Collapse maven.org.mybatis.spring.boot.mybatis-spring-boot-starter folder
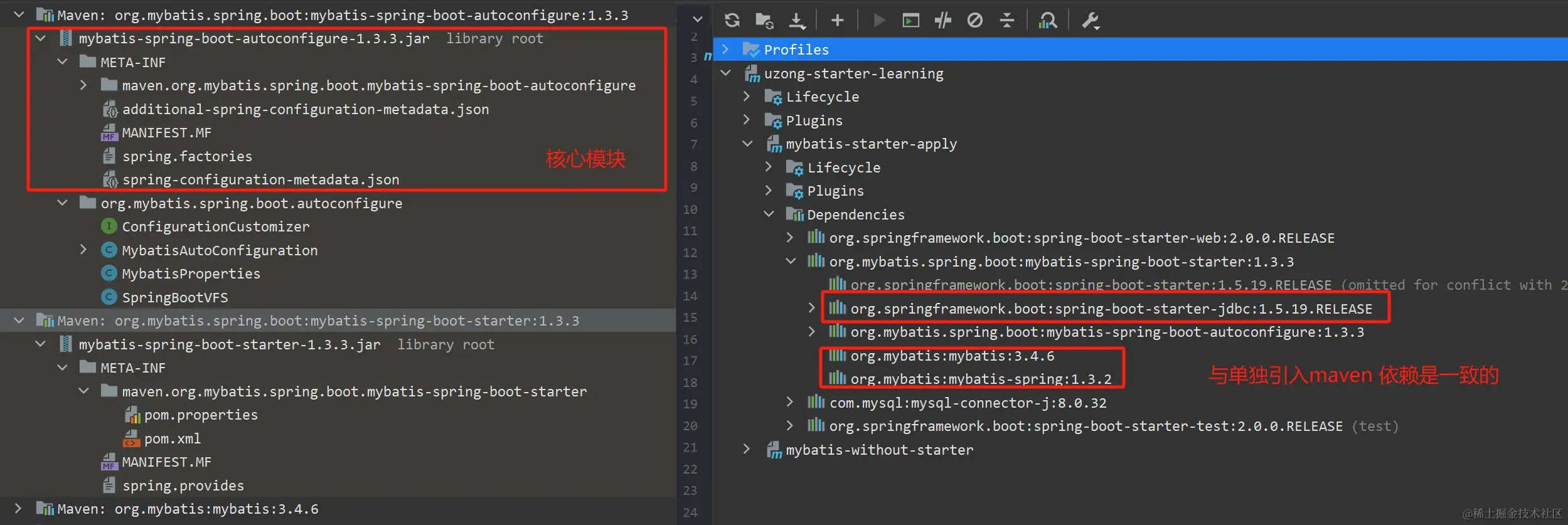The width and height of the screenshot is (1568, 525). 83,391
